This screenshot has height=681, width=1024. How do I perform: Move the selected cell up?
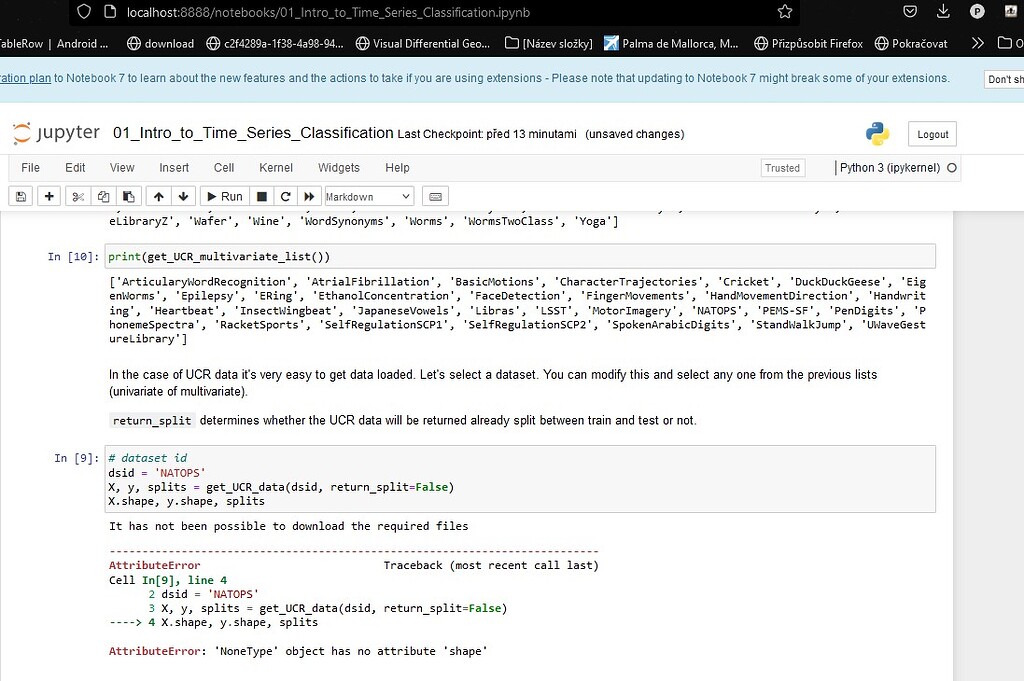pyautogui.click(x=157, y=196)
